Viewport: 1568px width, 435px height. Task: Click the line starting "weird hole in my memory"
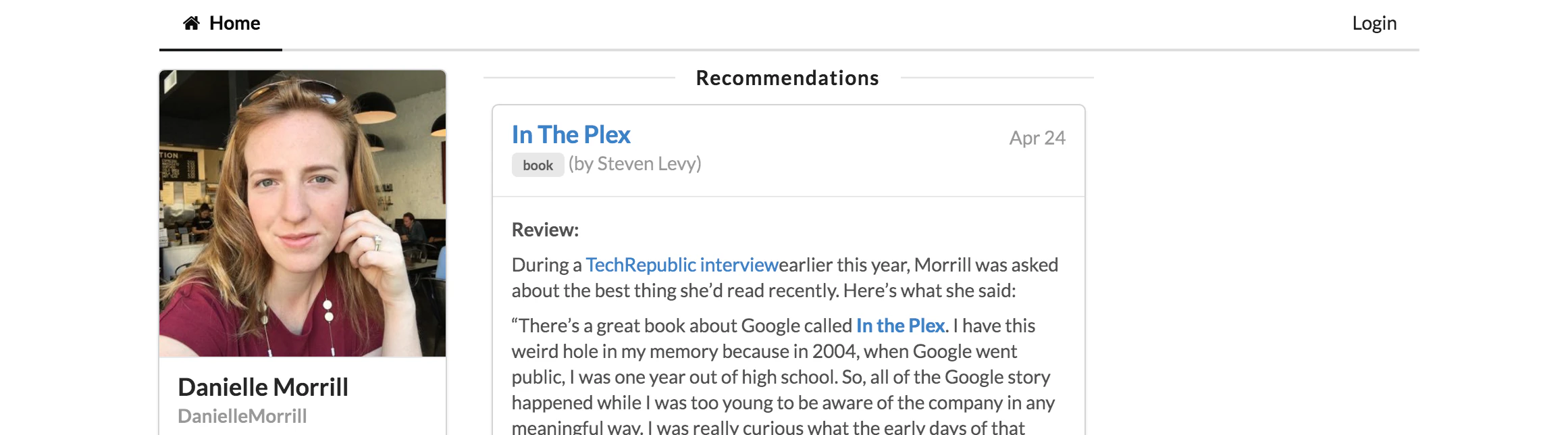coord(764,351)
